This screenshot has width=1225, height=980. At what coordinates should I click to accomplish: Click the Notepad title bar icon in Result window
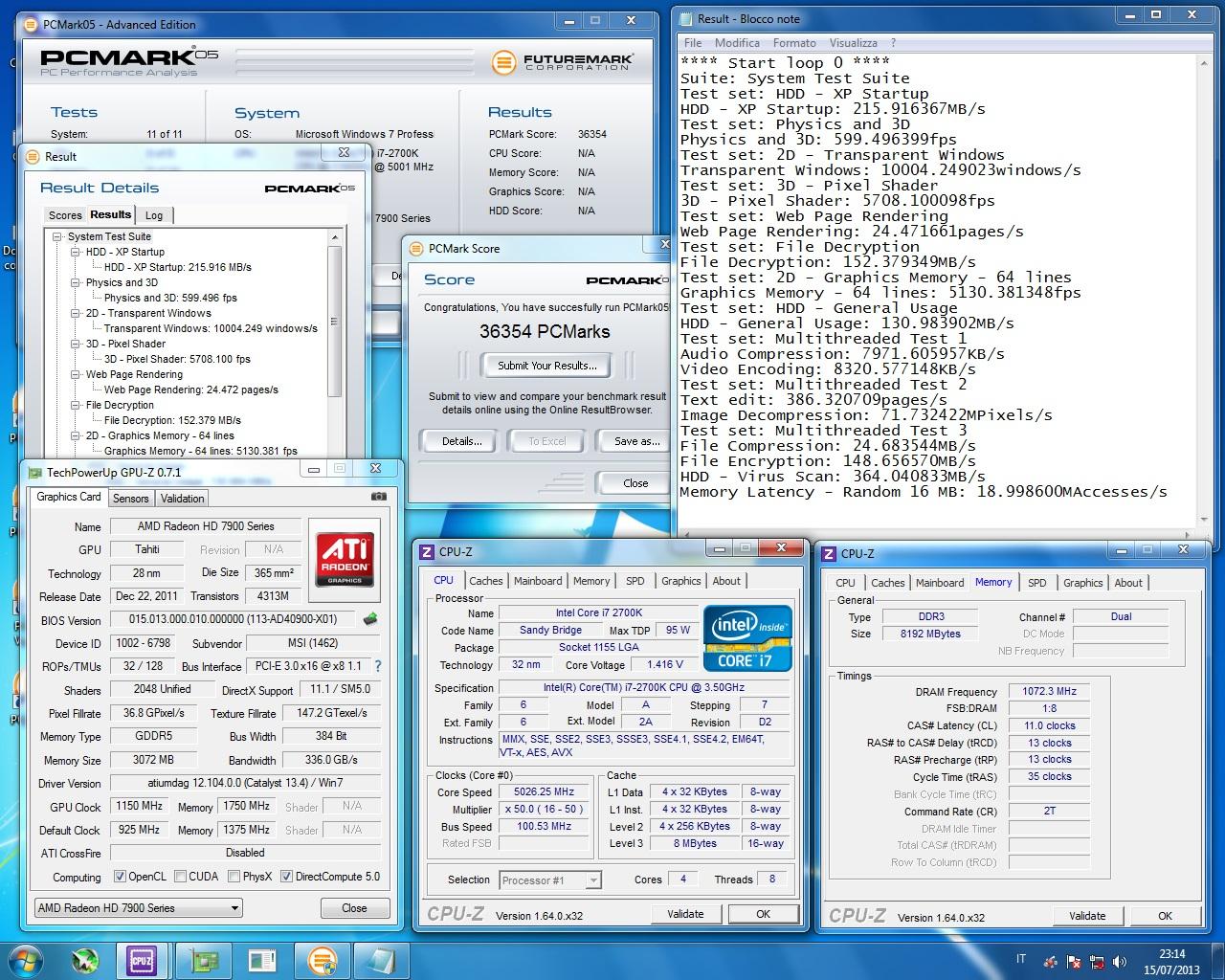click(686, 18)
